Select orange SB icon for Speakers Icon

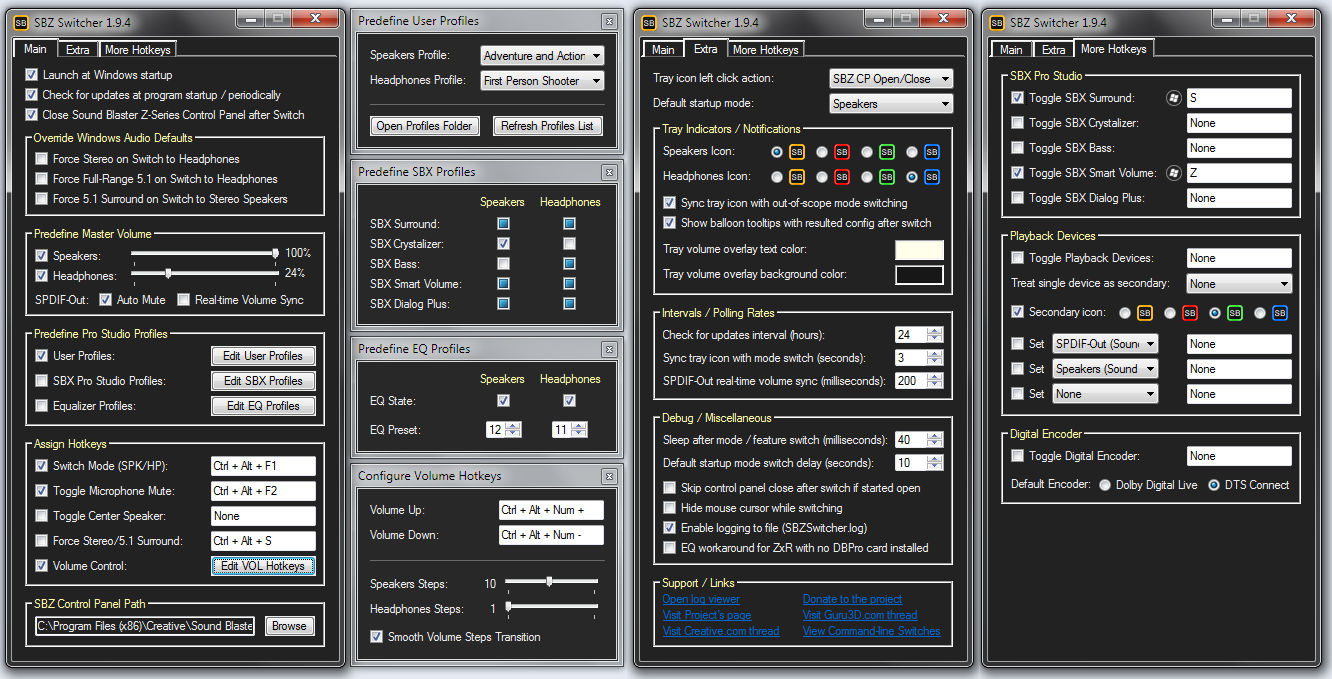click(x=797, y=152)
